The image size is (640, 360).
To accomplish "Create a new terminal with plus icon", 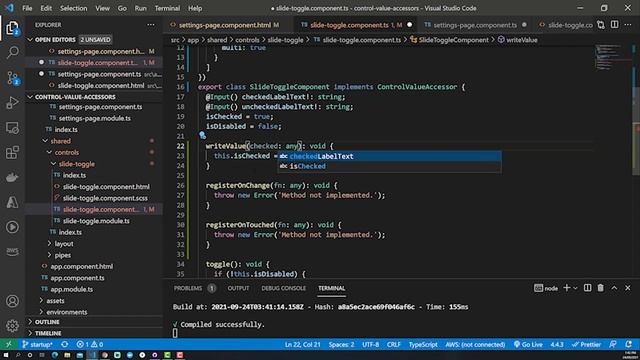I will 567,288.
